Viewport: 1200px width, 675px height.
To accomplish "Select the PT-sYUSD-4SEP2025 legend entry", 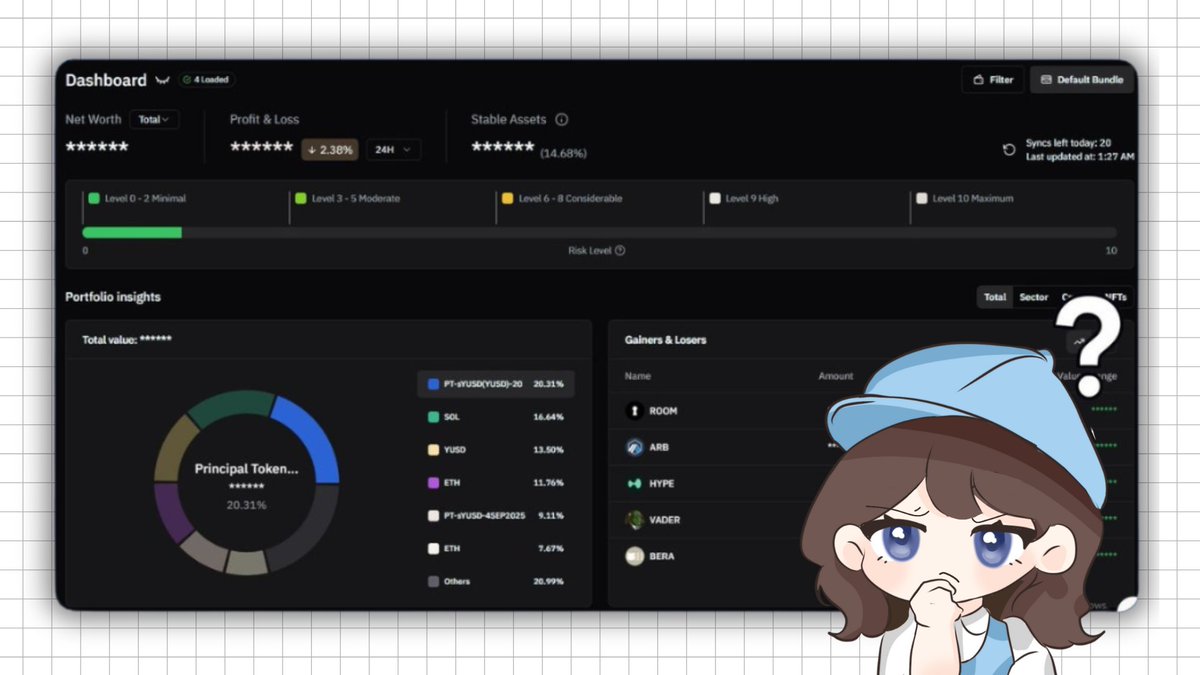I will pos(495,515).
